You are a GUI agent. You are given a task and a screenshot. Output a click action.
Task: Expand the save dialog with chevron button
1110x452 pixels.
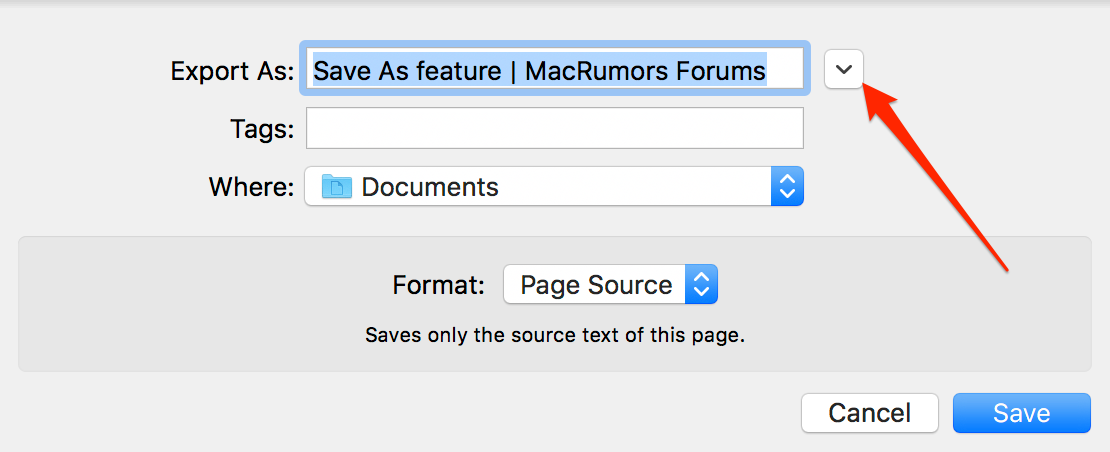pyautogui.click(x=844, y=69)
